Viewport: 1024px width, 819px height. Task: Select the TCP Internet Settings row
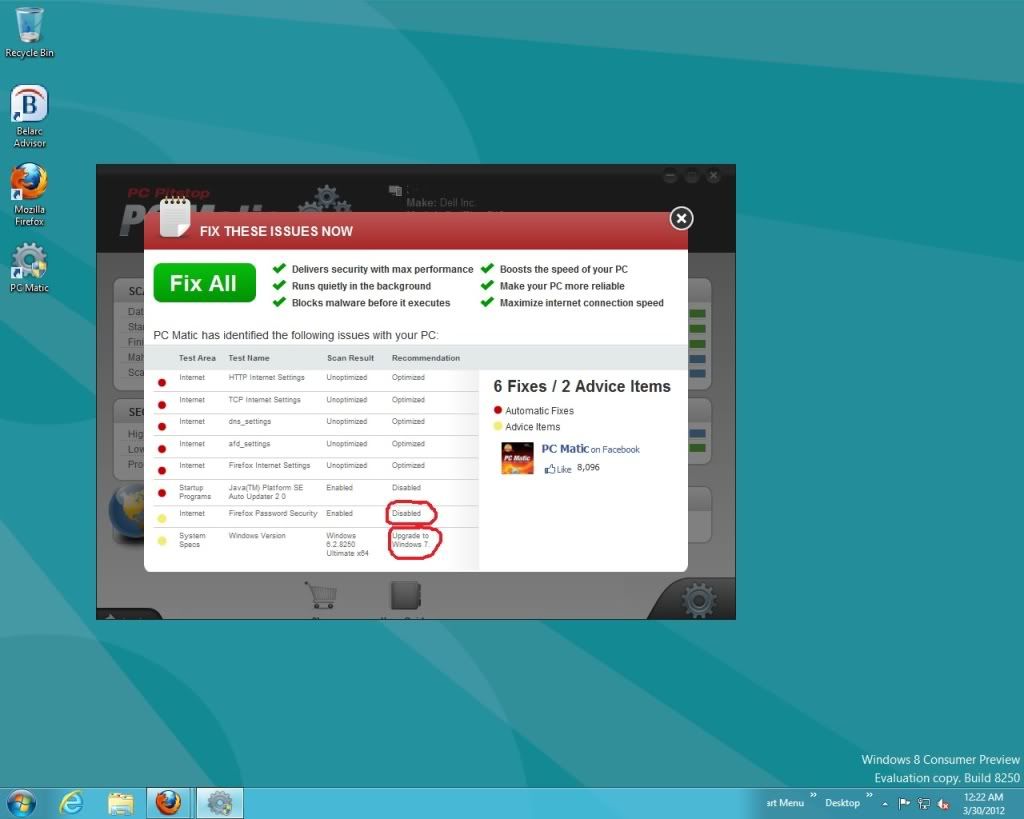316,403
